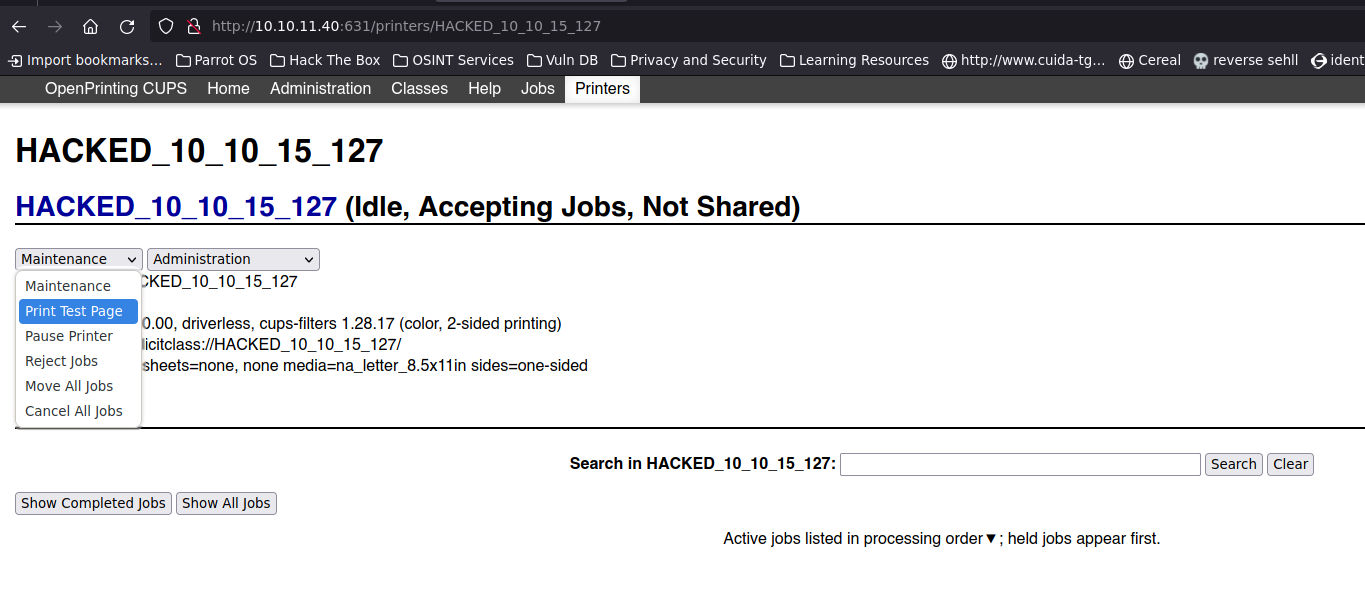Click the browser back arrow icon

(x=19, y=26)
